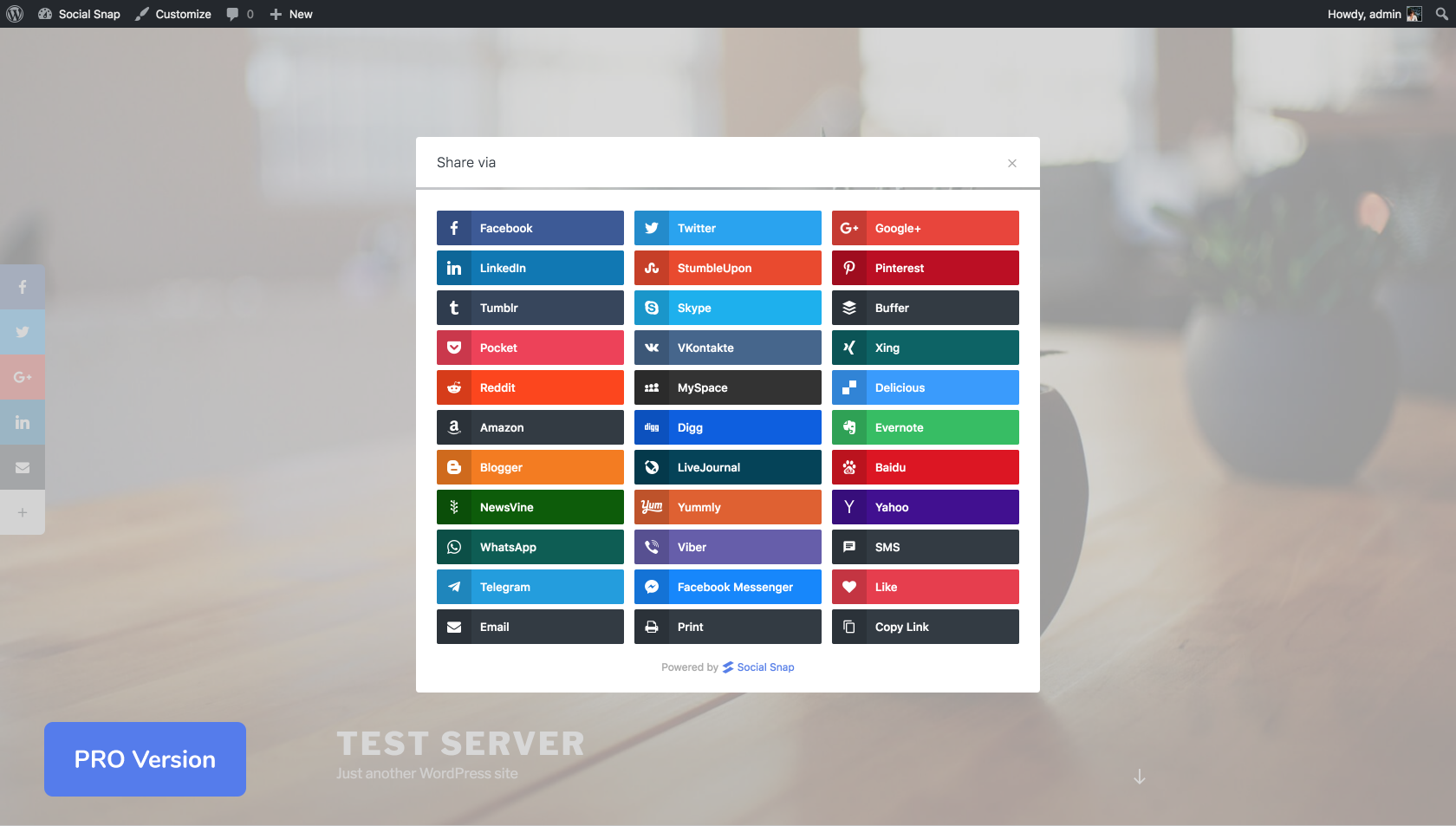Click the Telegram paper-plane icon

(454, 587)
